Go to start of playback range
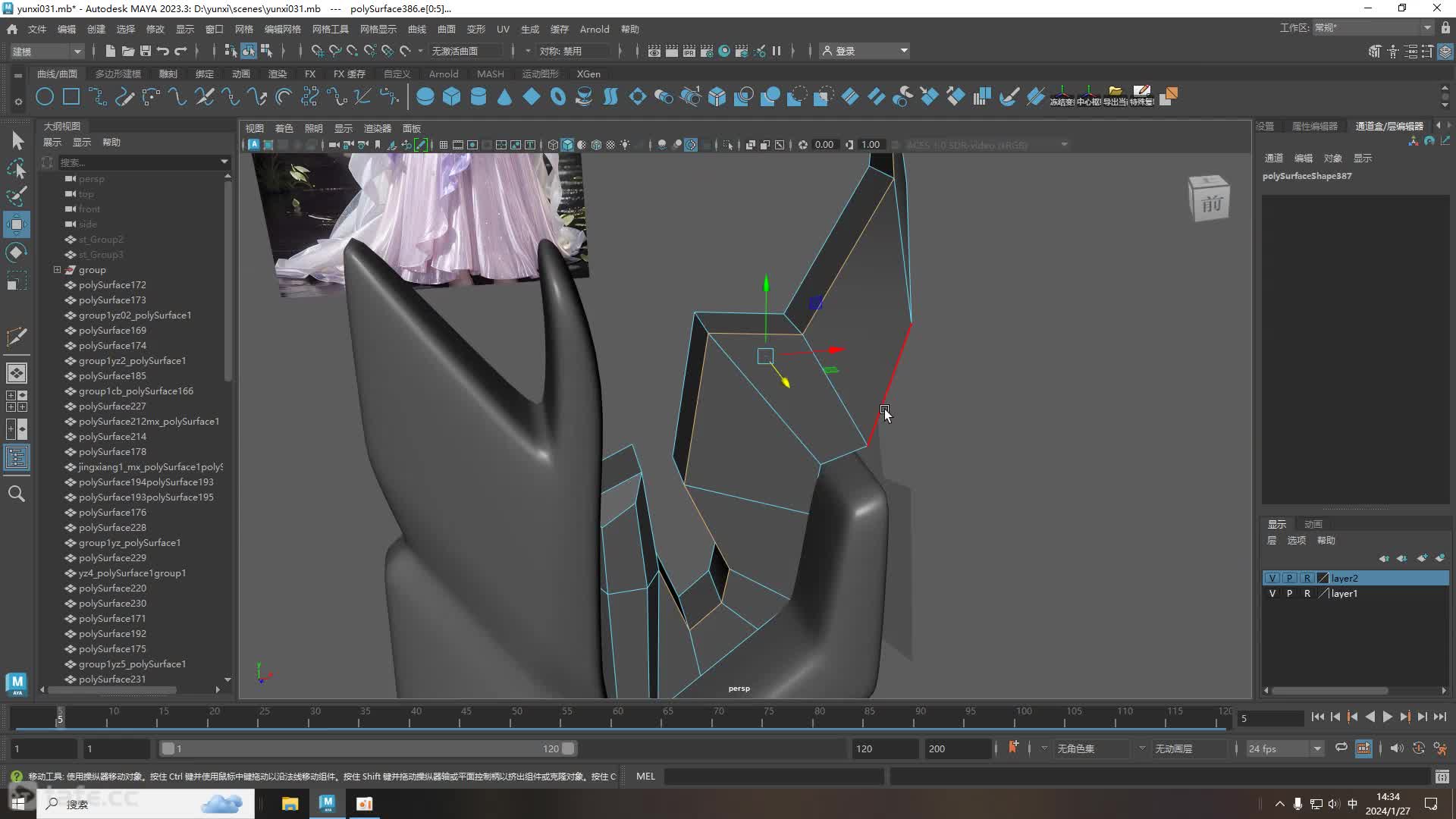 (x=1318, y=717)
